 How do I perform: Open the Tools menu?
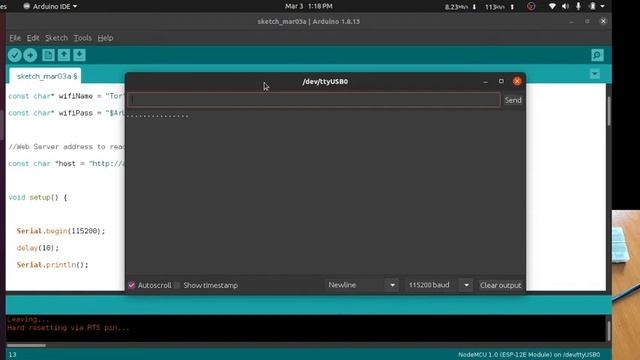(x=82, y=38)
